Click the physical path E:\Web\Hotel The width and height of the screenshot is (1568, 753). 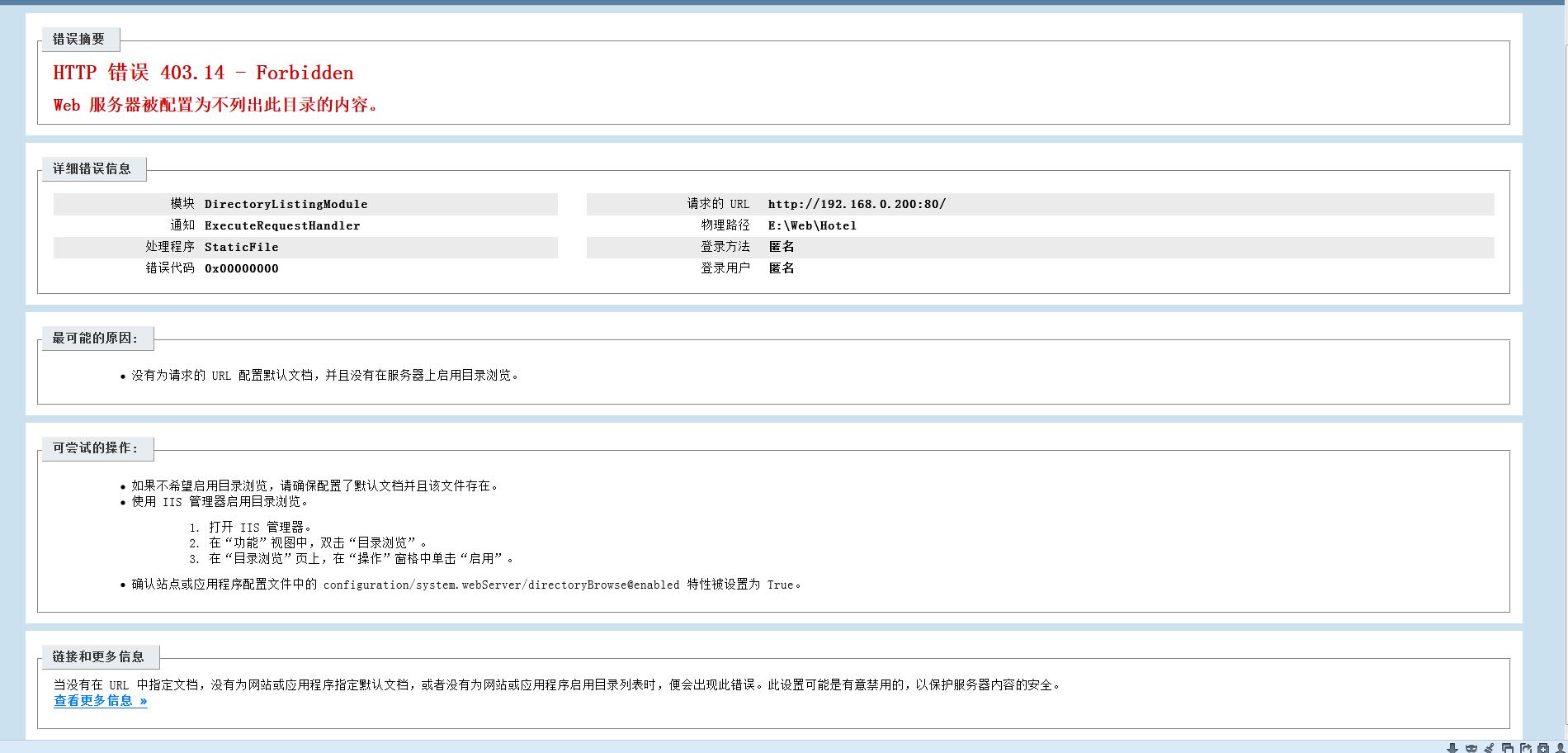[812, 225]
